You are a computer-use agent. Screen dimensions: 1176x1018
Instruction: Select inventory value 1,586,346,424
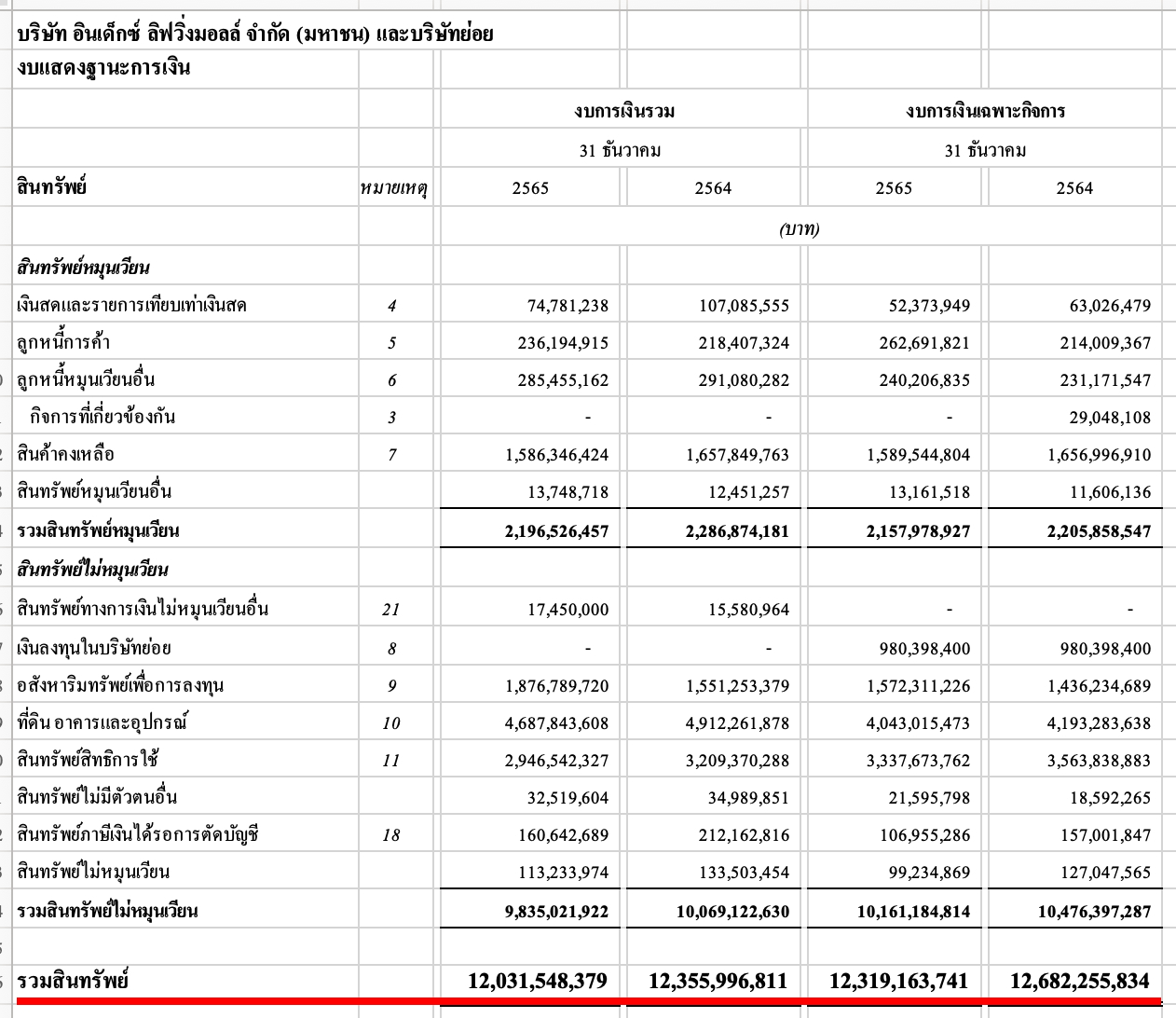557,455
